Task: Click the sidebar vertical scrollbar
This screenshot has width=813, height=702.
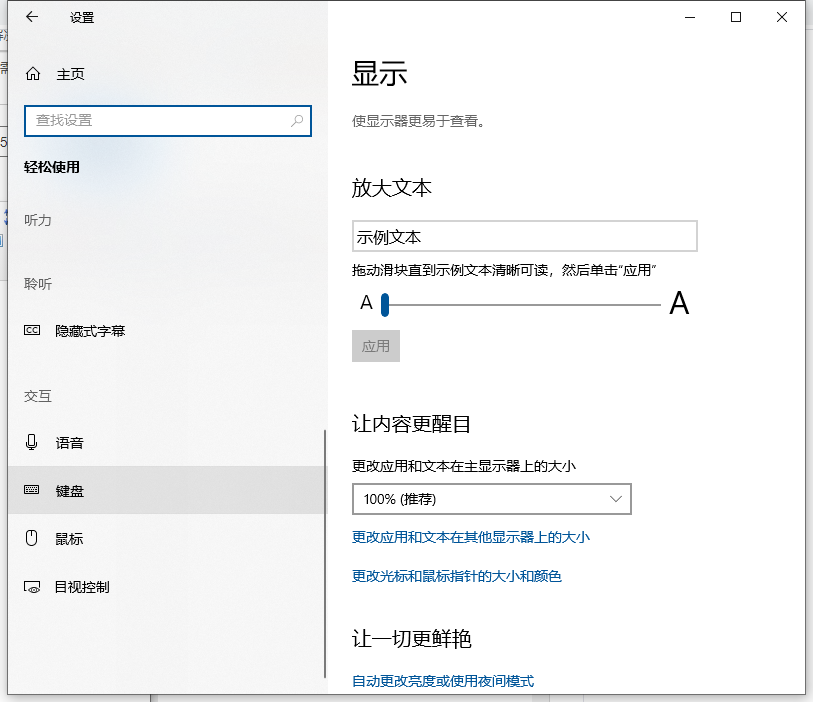Action: pos(324,550)
